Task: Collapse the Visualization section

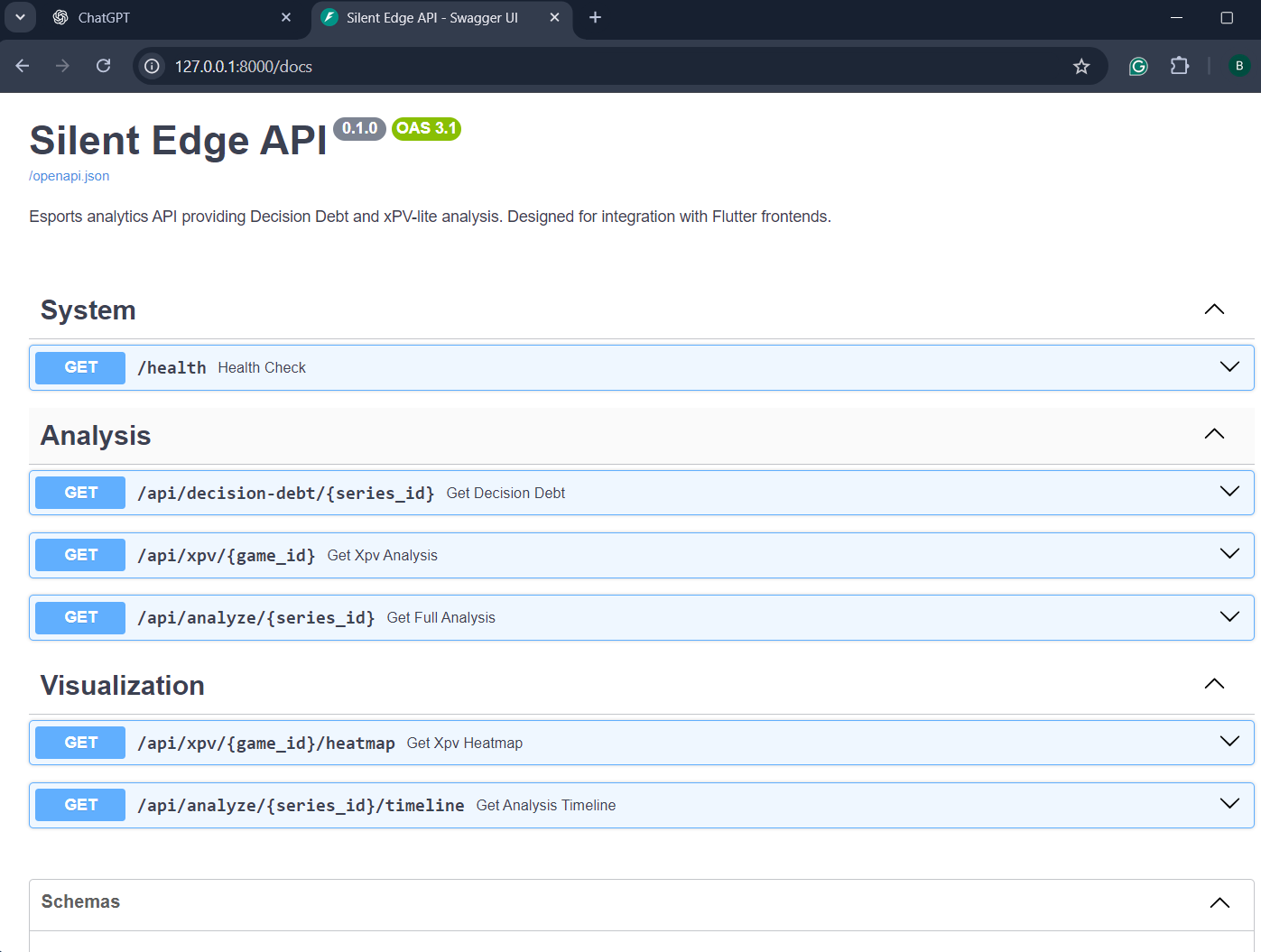Action: [1214, 684]
